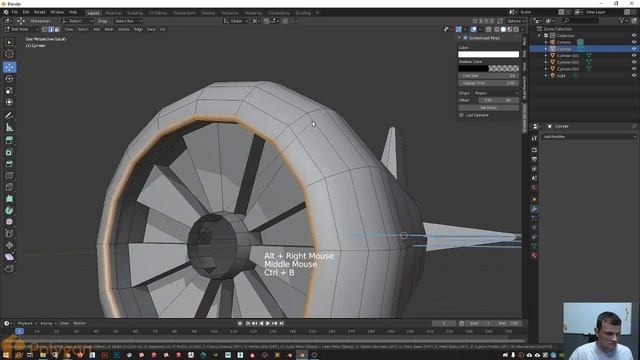Screen dimensions: 640x360
Task: Switch to face select mode
Action: pyautogui.click(x=57, y=29)
